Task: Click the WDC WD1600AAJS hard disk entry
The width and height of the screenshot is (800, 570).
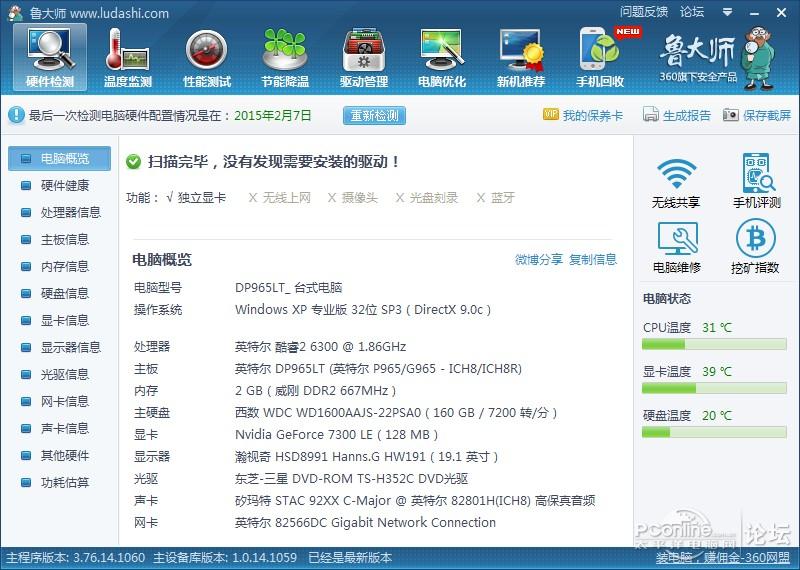Action: (396, 413)
